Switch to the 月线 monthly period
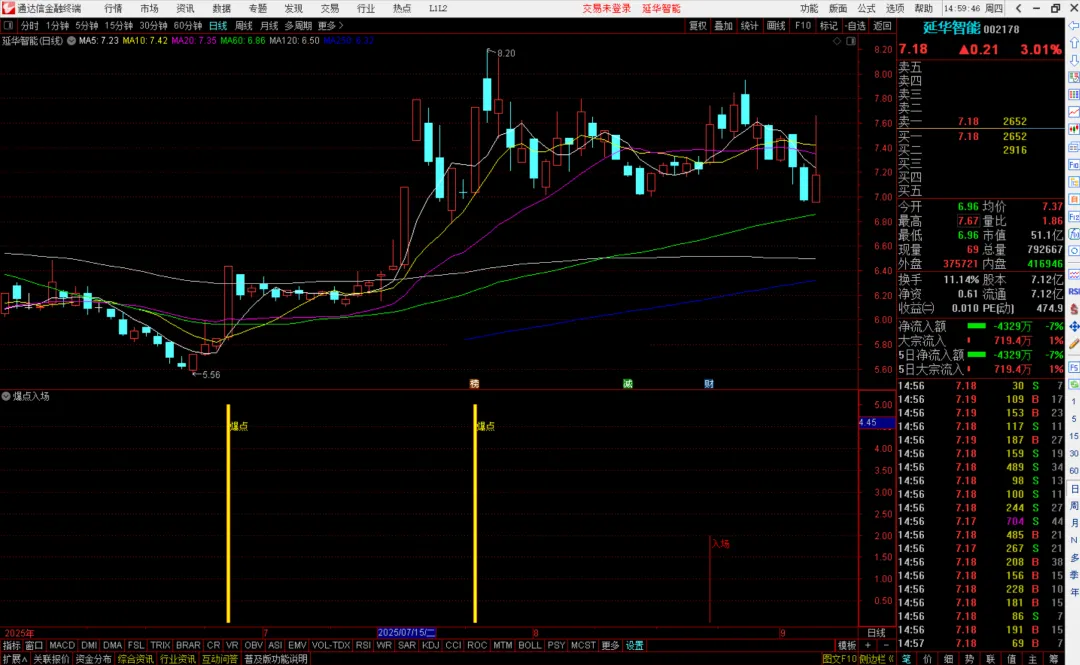Screen dimensions: 1080x665 pos(269,26)
